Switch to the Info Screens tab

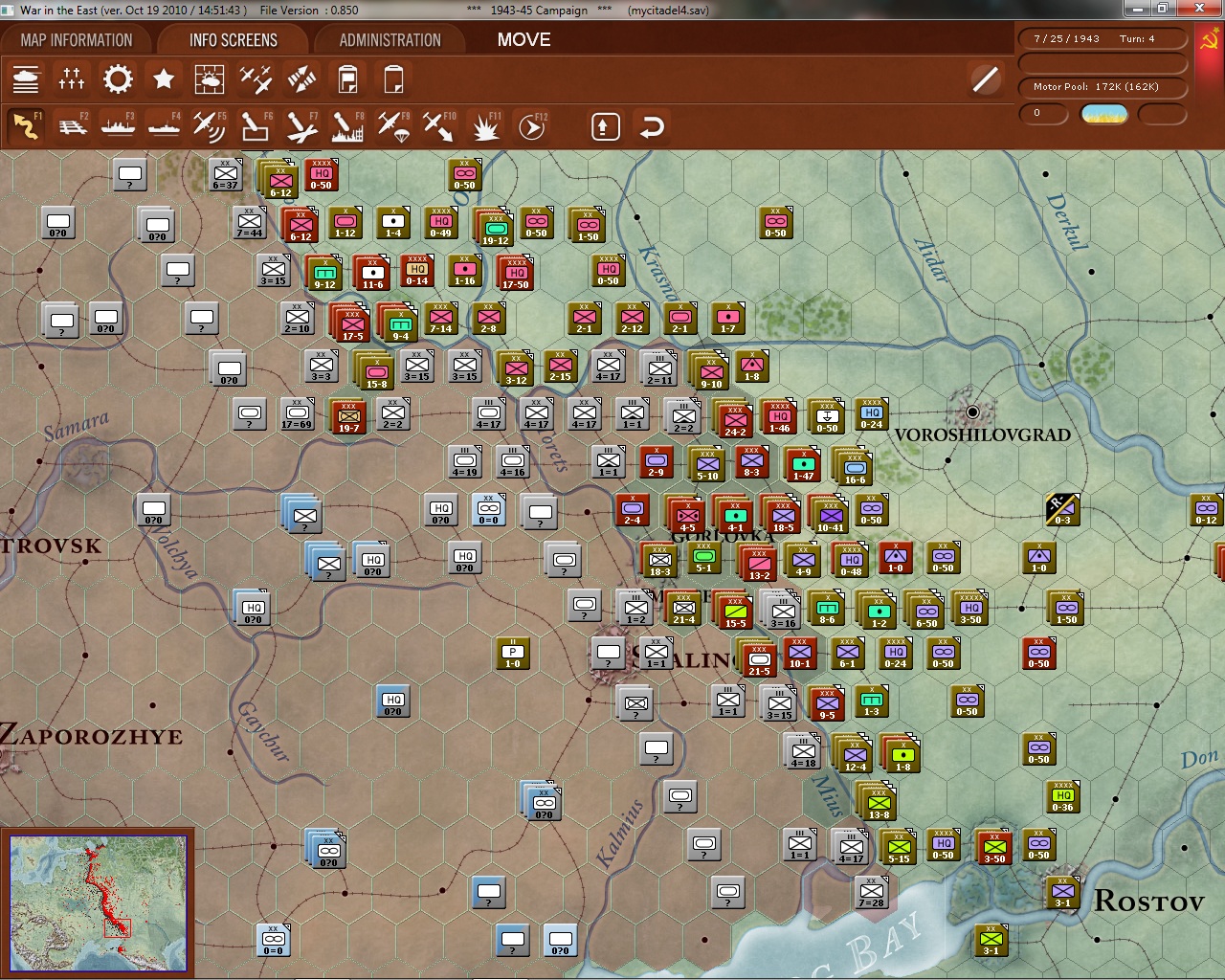click(x=234, y=40)
